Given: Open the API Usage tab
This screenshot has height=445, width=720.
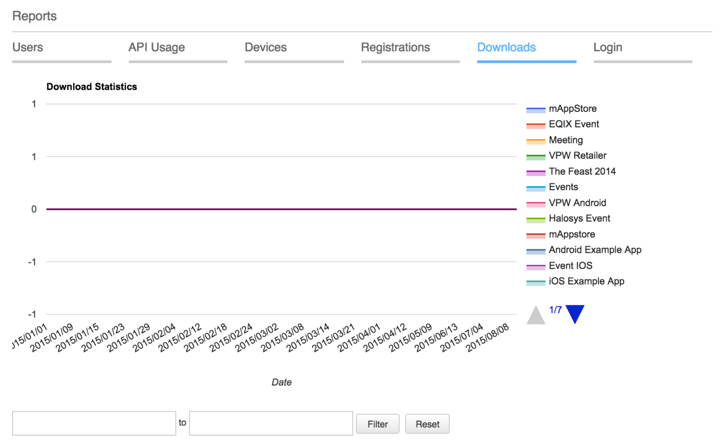Looking at the screenshot, I should 156,47.
